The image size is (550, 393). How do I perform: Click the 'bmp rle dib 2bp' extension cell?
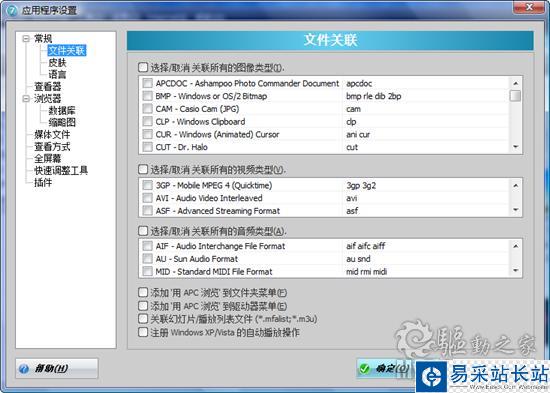click(x=374, y=96)
